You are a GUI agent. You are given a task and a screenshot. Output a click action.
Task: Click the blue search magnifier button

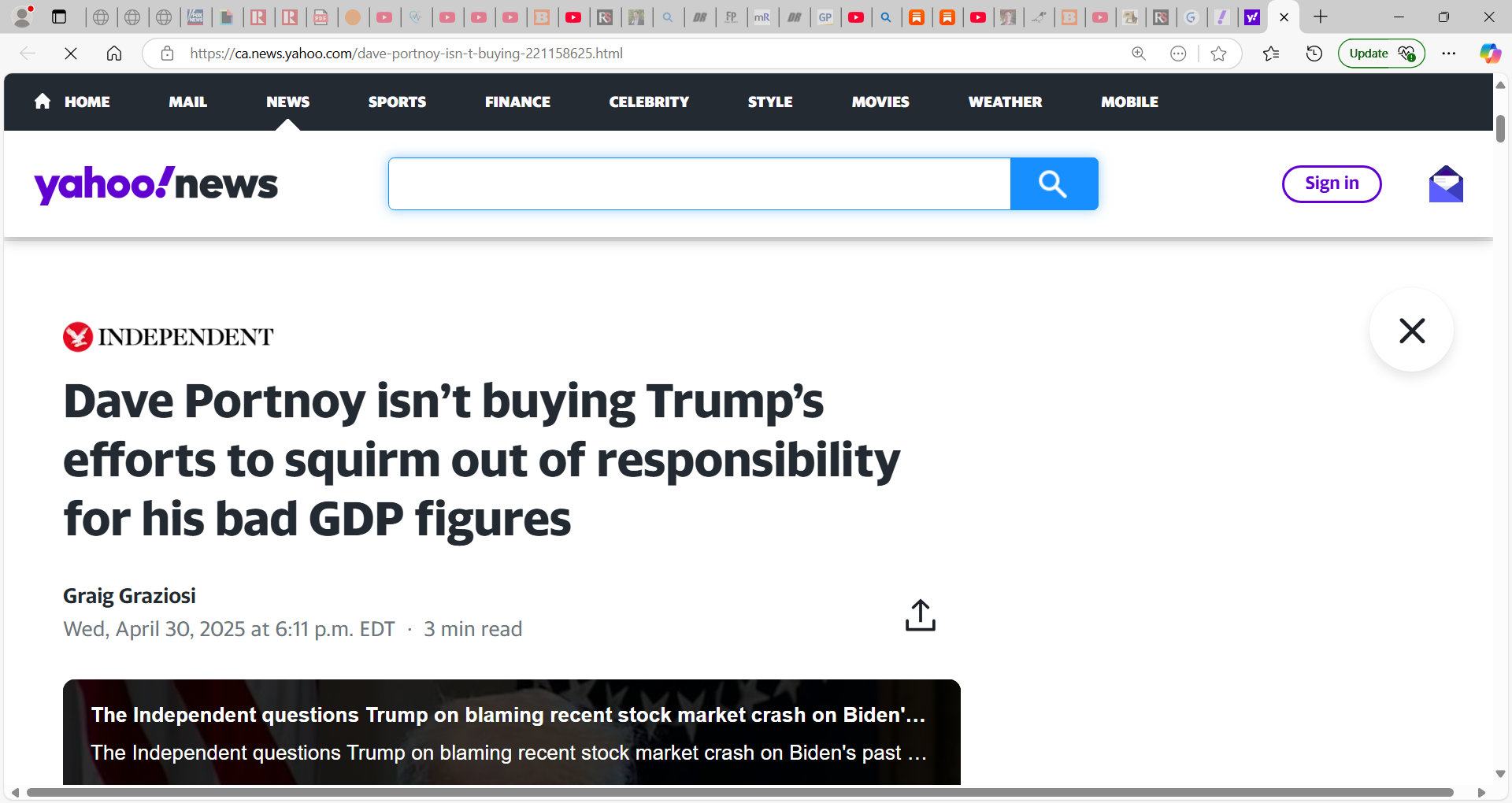[1054, 184]
